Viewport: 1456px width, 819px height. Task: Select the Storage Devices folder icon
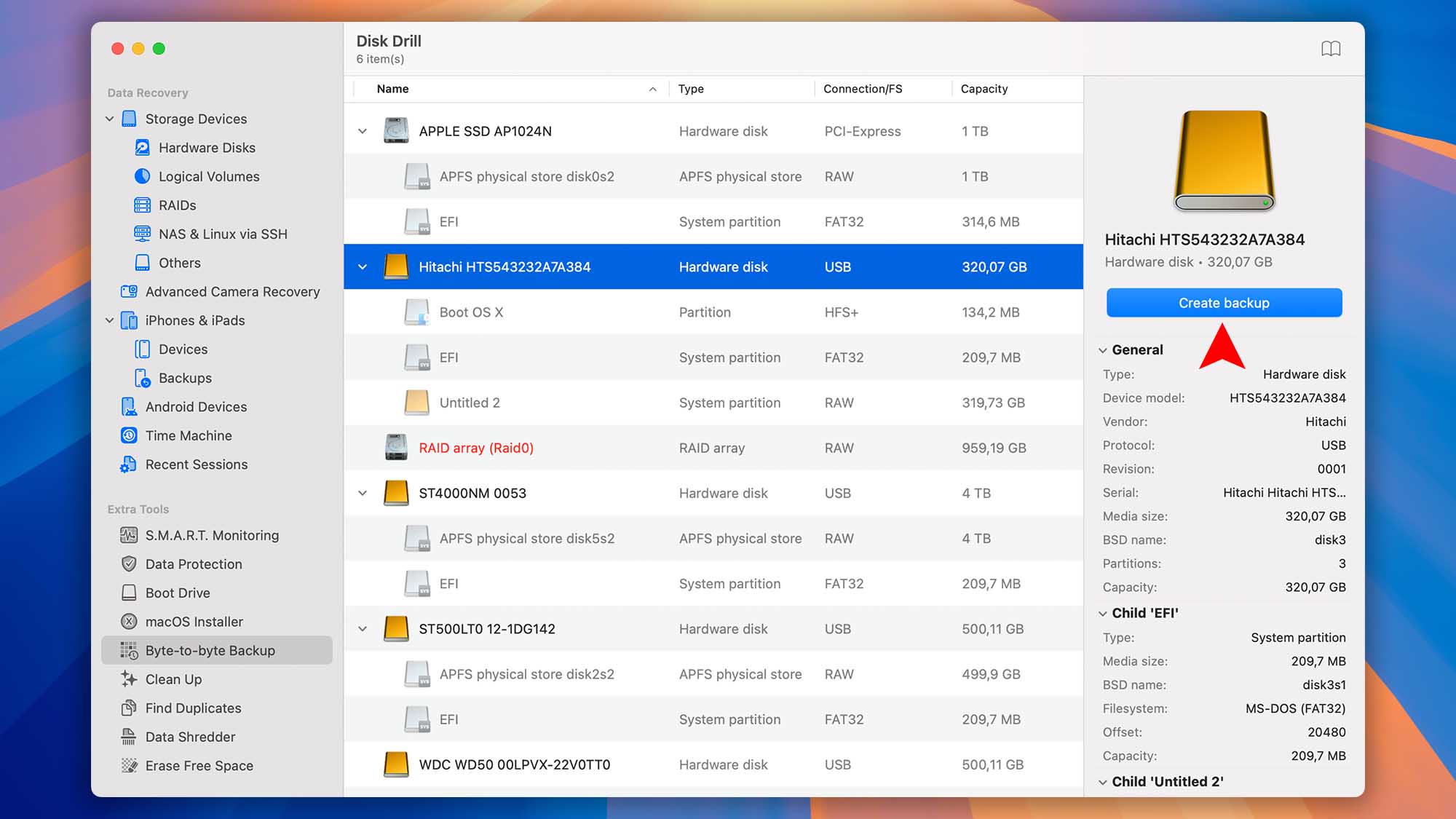[x=129, y=119]
